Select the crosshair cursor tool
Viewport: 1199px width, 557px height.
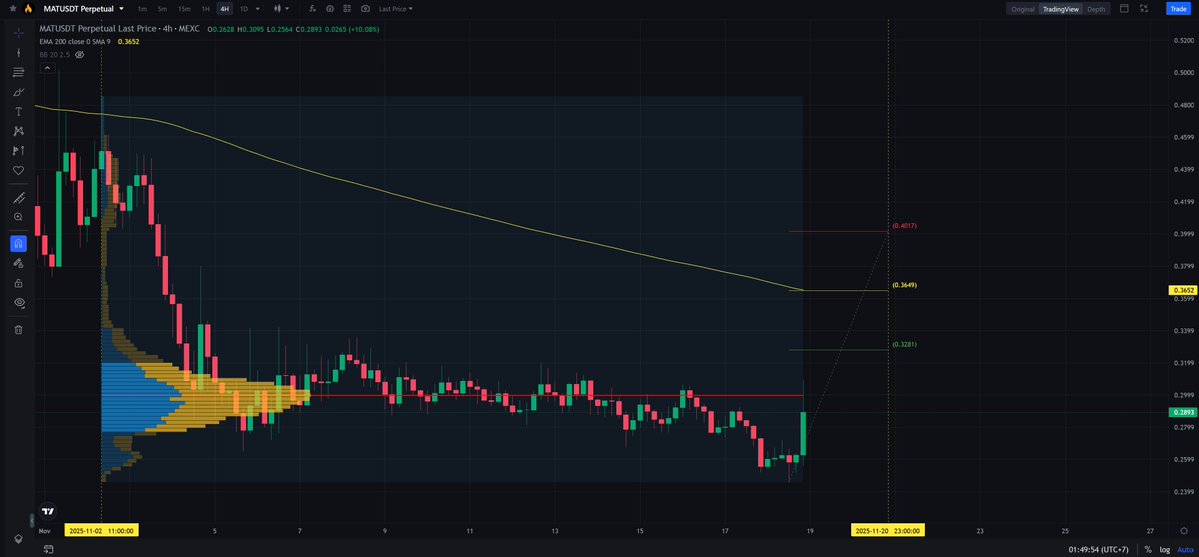(19, 33)
